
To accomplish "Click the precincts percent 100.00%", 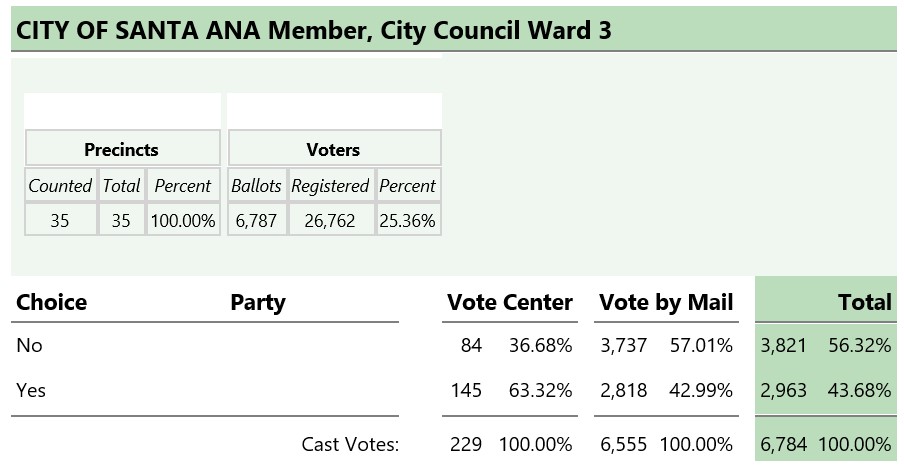I will 183,220.
